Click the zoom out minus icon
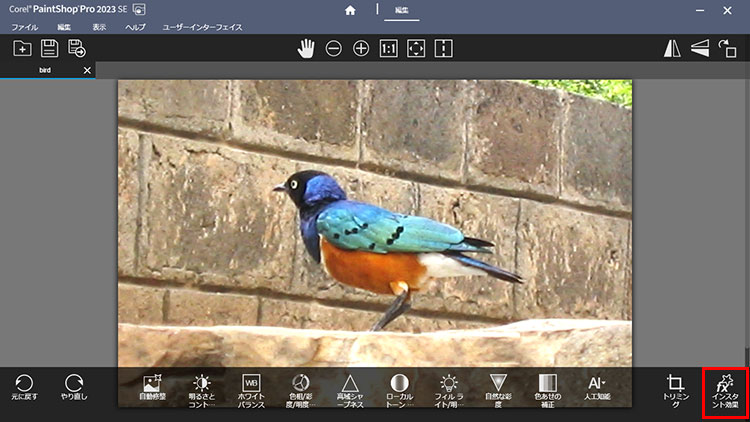This screenshot has height=422, width=750. click(334, 48)
